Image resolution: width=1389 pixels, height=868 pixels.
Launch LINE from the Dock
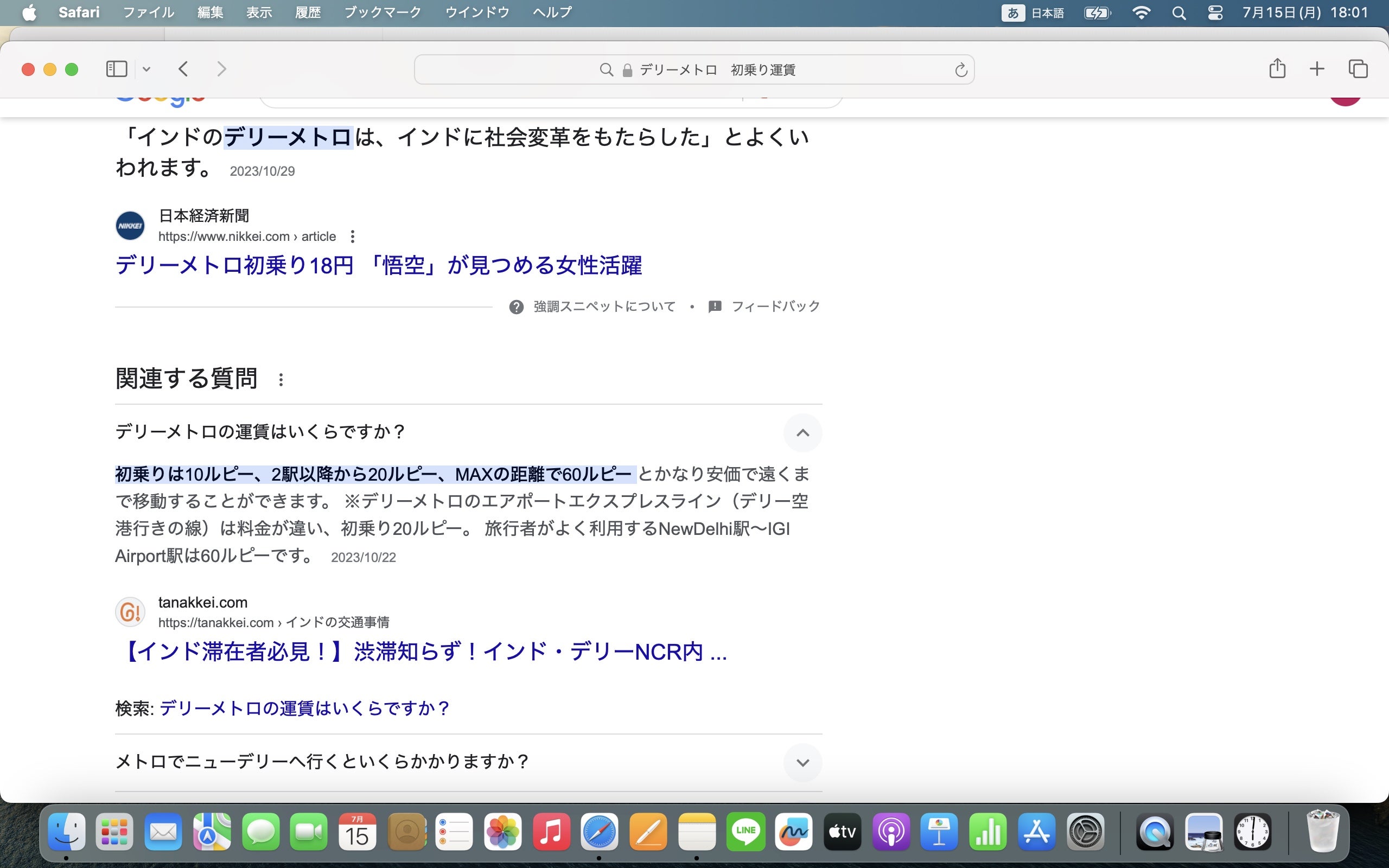746,832
